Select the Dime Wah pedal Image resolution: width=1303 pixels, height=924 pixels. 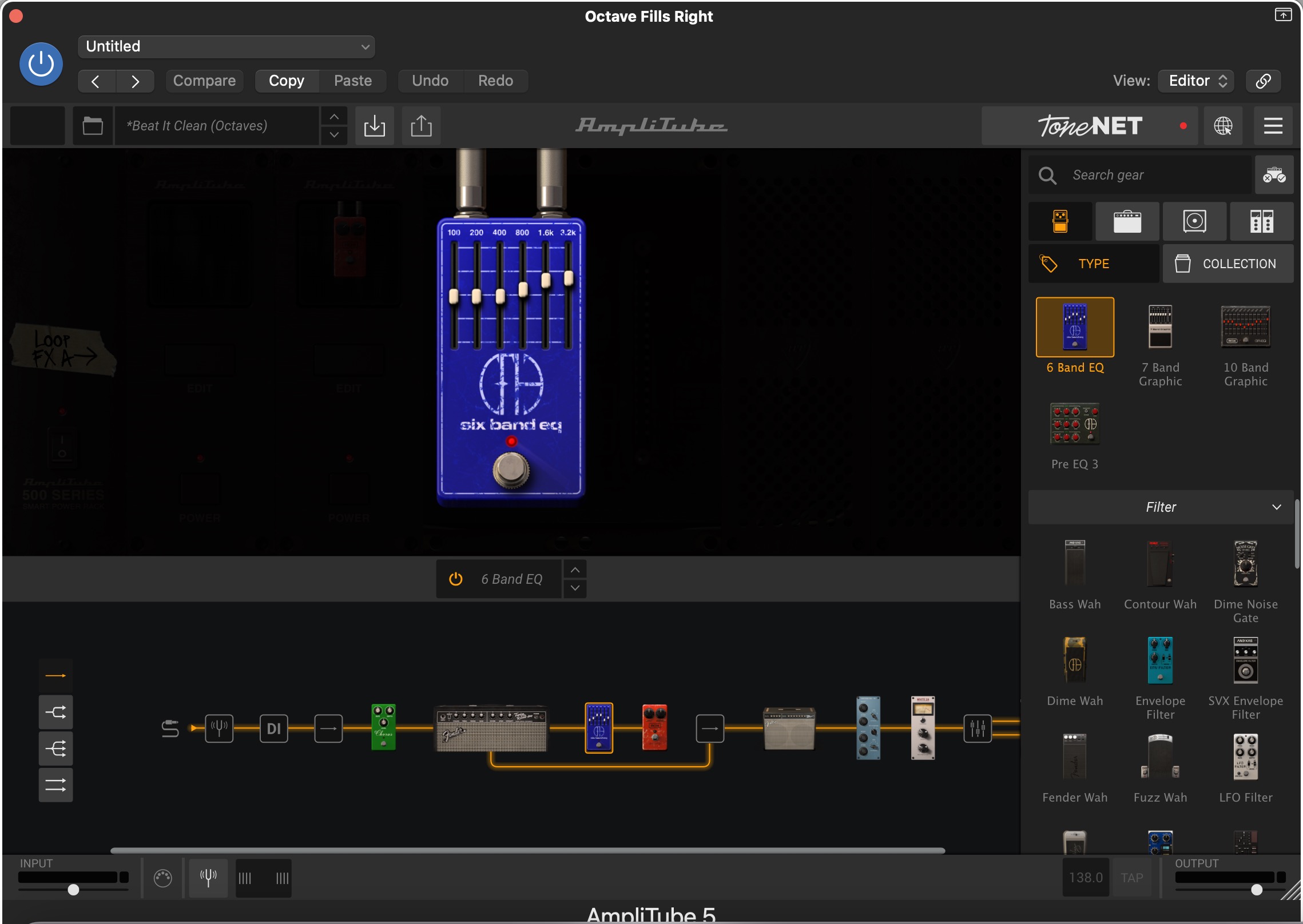(x=1075, y=660)
